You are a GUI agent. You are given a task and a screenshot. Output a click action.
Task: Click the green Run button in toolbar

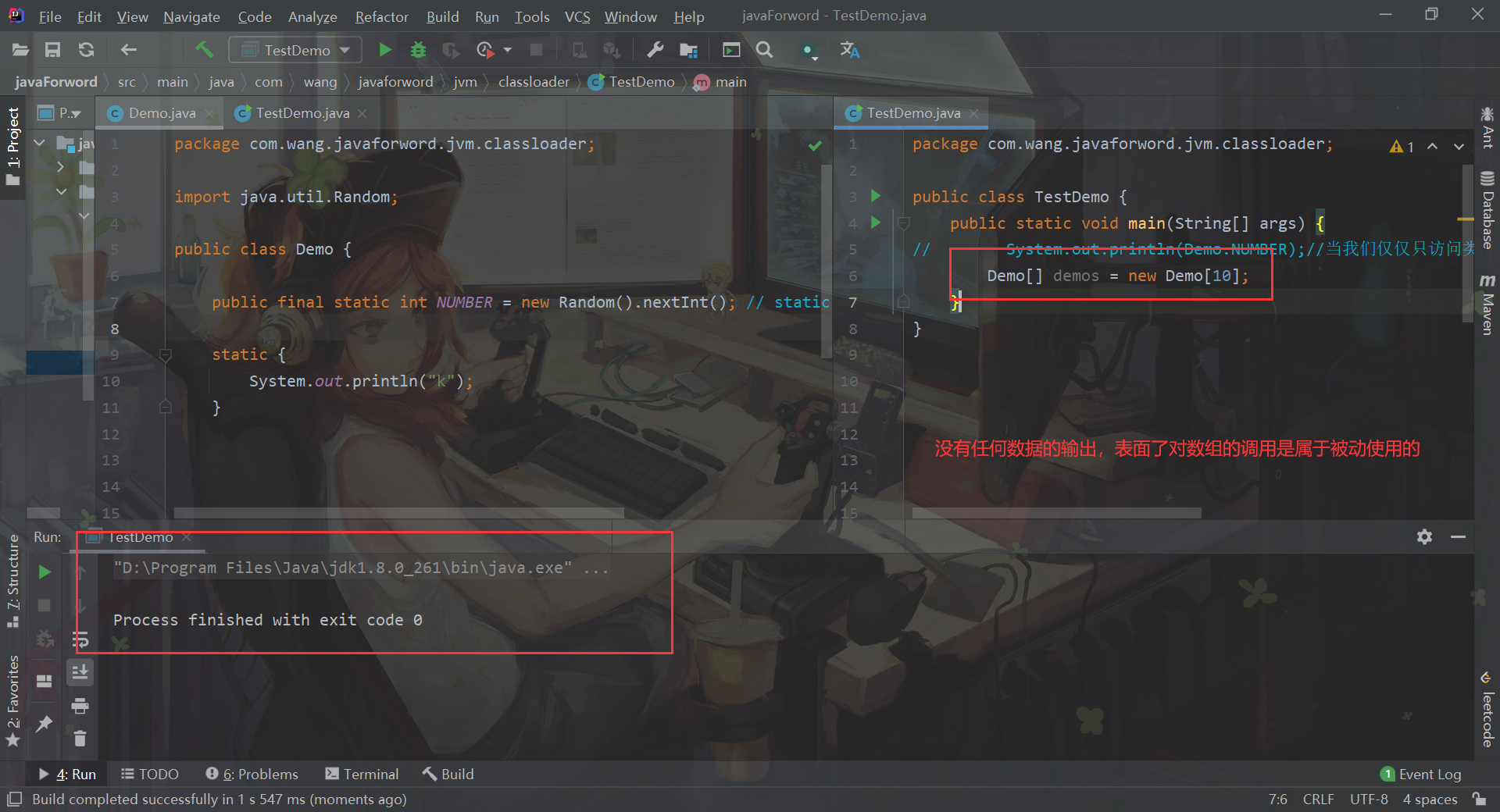384,50
